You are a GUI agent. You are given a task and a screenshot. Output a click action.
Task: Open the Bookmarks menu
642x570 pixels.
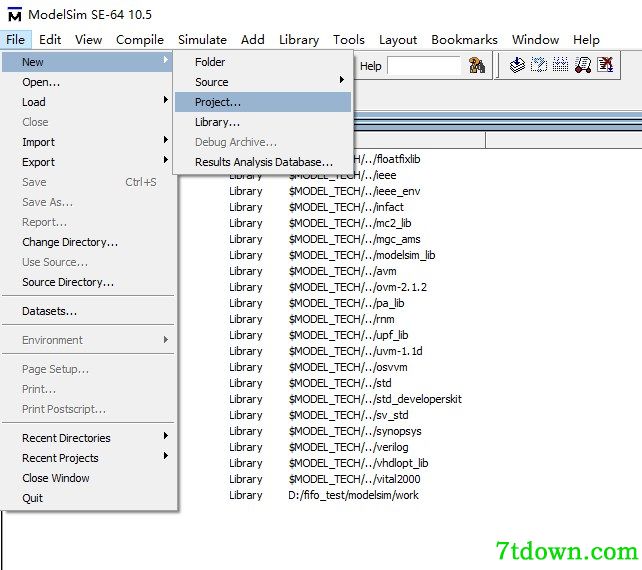tap(464, 40)
